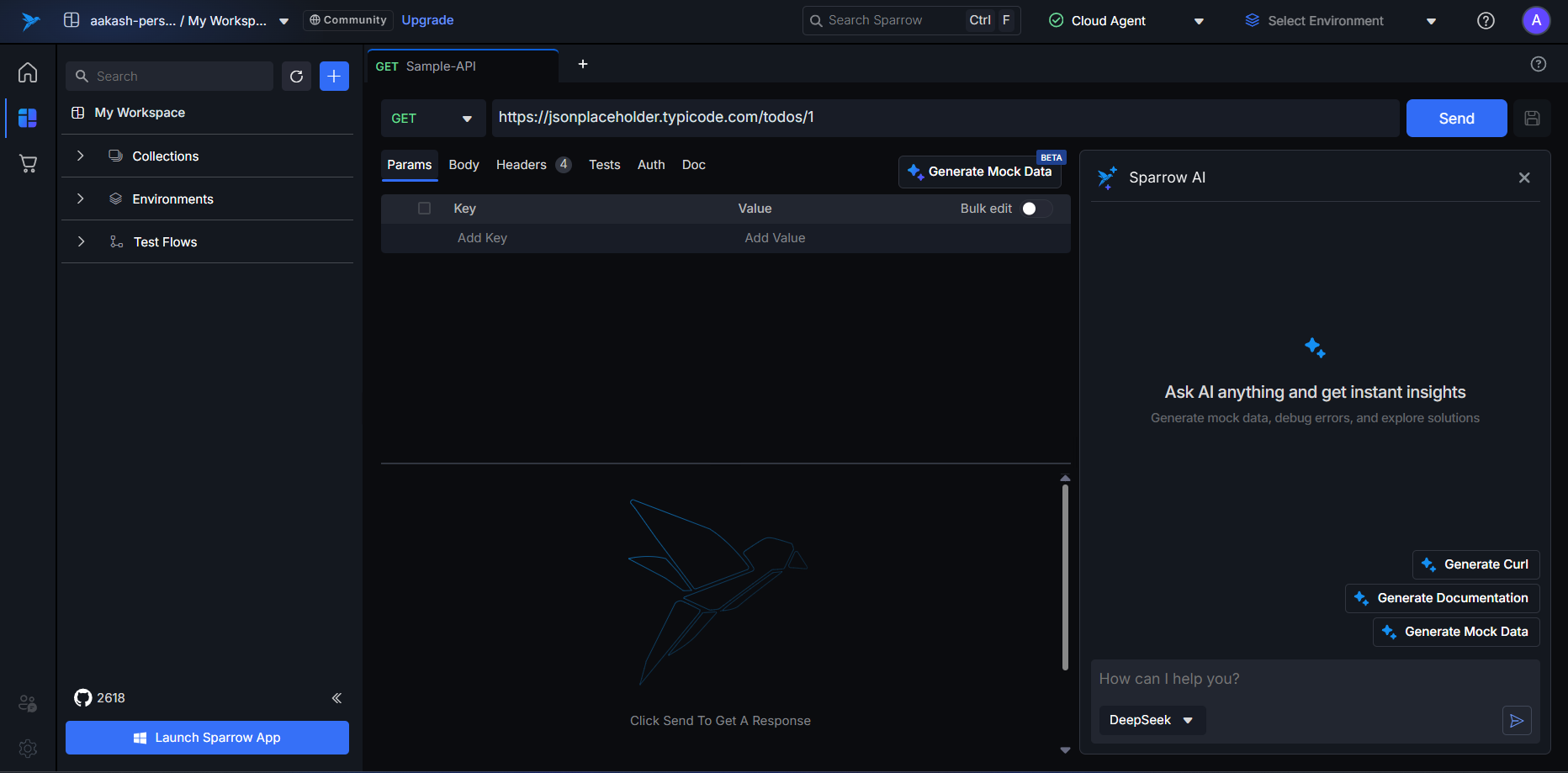1568x773 pixels.
Task: Open the Home icon in the left sidebar
Action: [28, 73]
